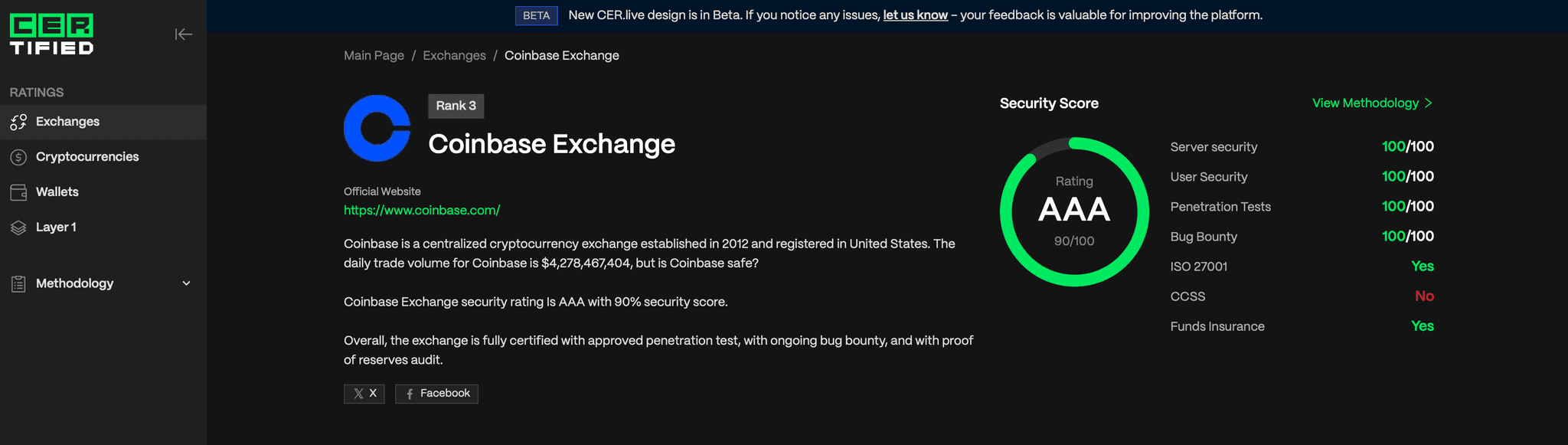Click the Methodology document icon
This screenshot has width=1568, height=445.
(18, 283)
